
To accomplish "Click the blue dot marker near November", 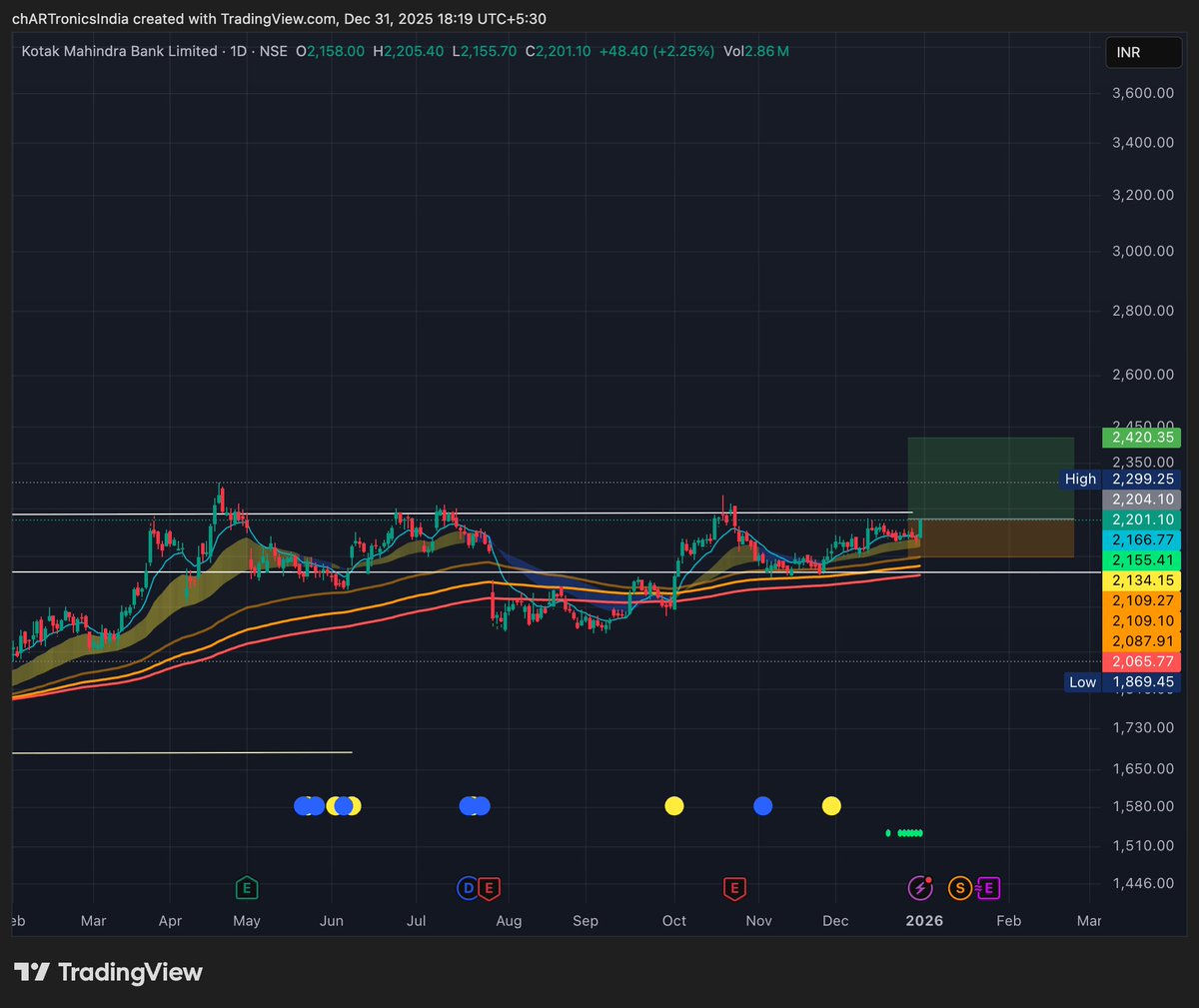I will pos(762,806).
